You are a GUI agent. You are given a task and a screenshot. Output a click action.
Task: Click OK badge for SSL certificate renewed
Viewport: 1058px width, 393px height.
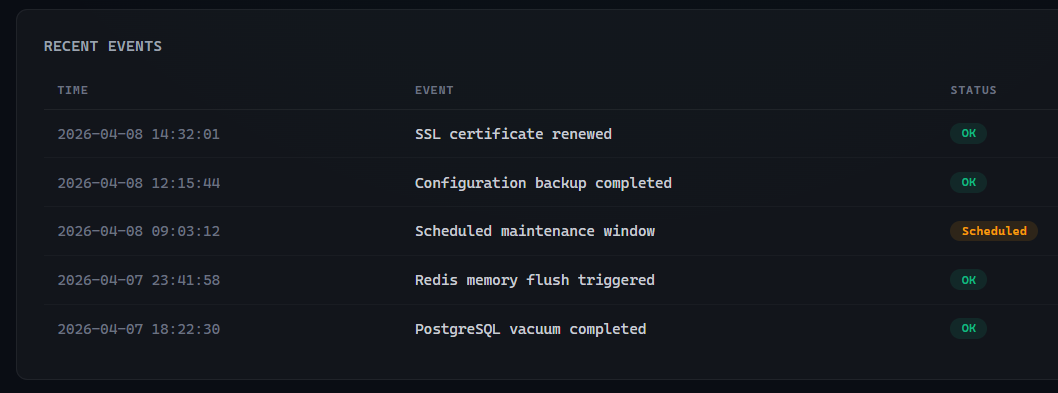pos(968,134)
